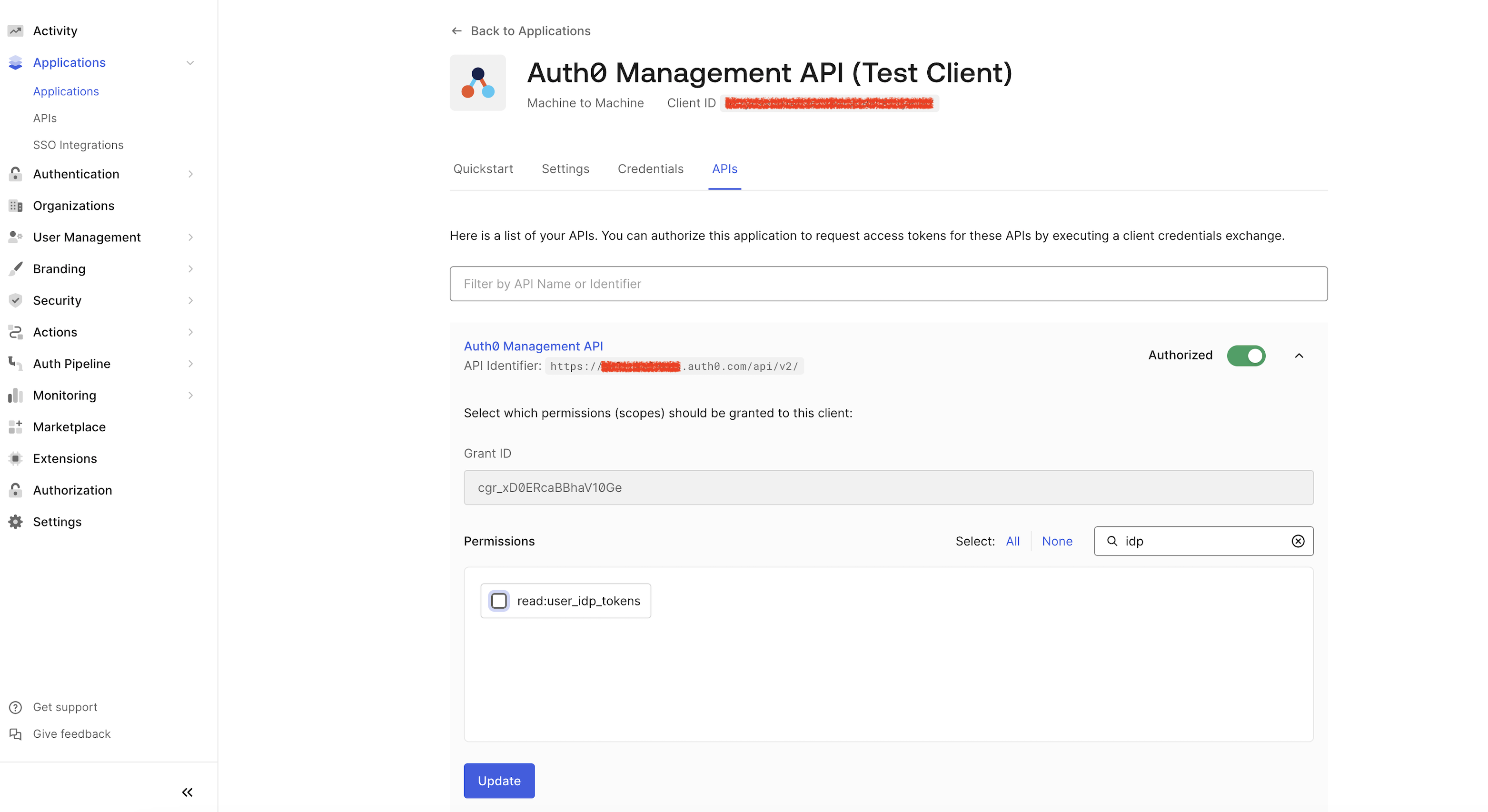Open Applications submenu item in sidebar

[66, 91]
